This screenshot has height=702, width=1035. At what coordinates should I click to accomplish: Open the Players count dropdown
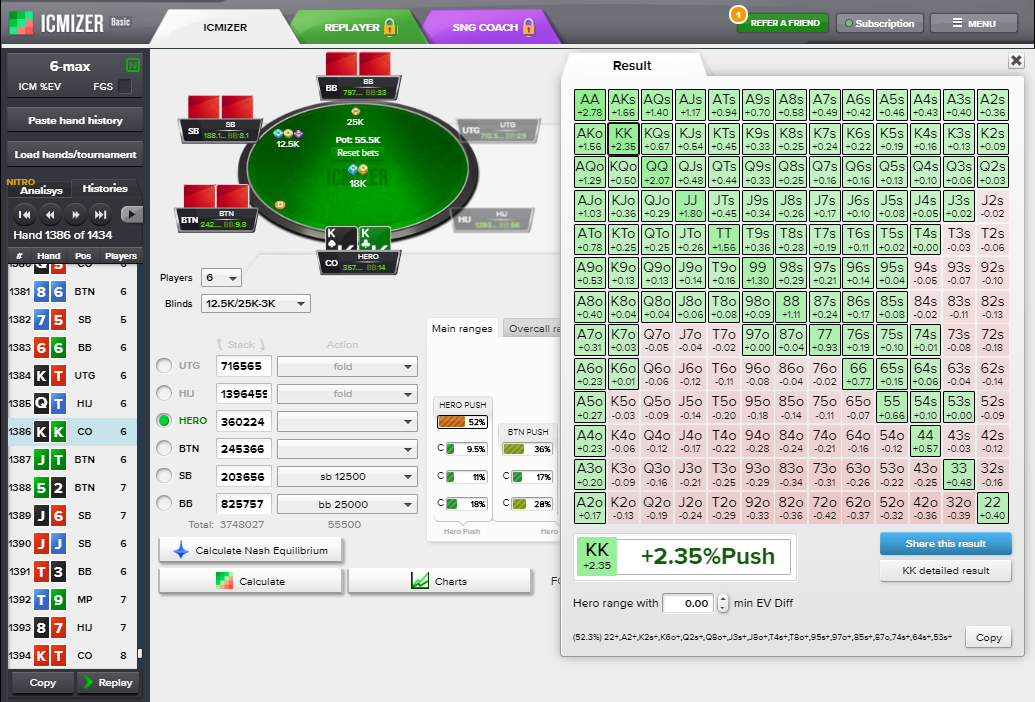pos(221,278)
